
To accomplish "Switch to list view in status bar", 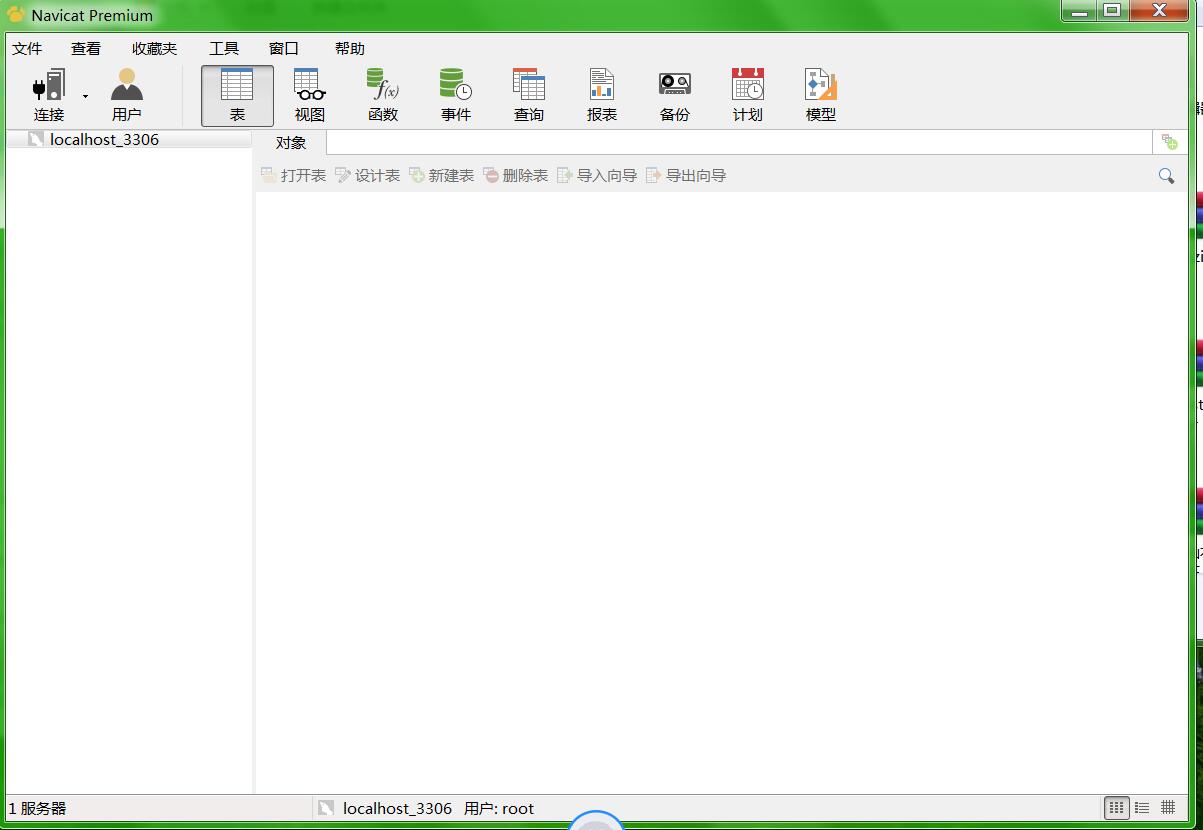I will click(1142, 808).
